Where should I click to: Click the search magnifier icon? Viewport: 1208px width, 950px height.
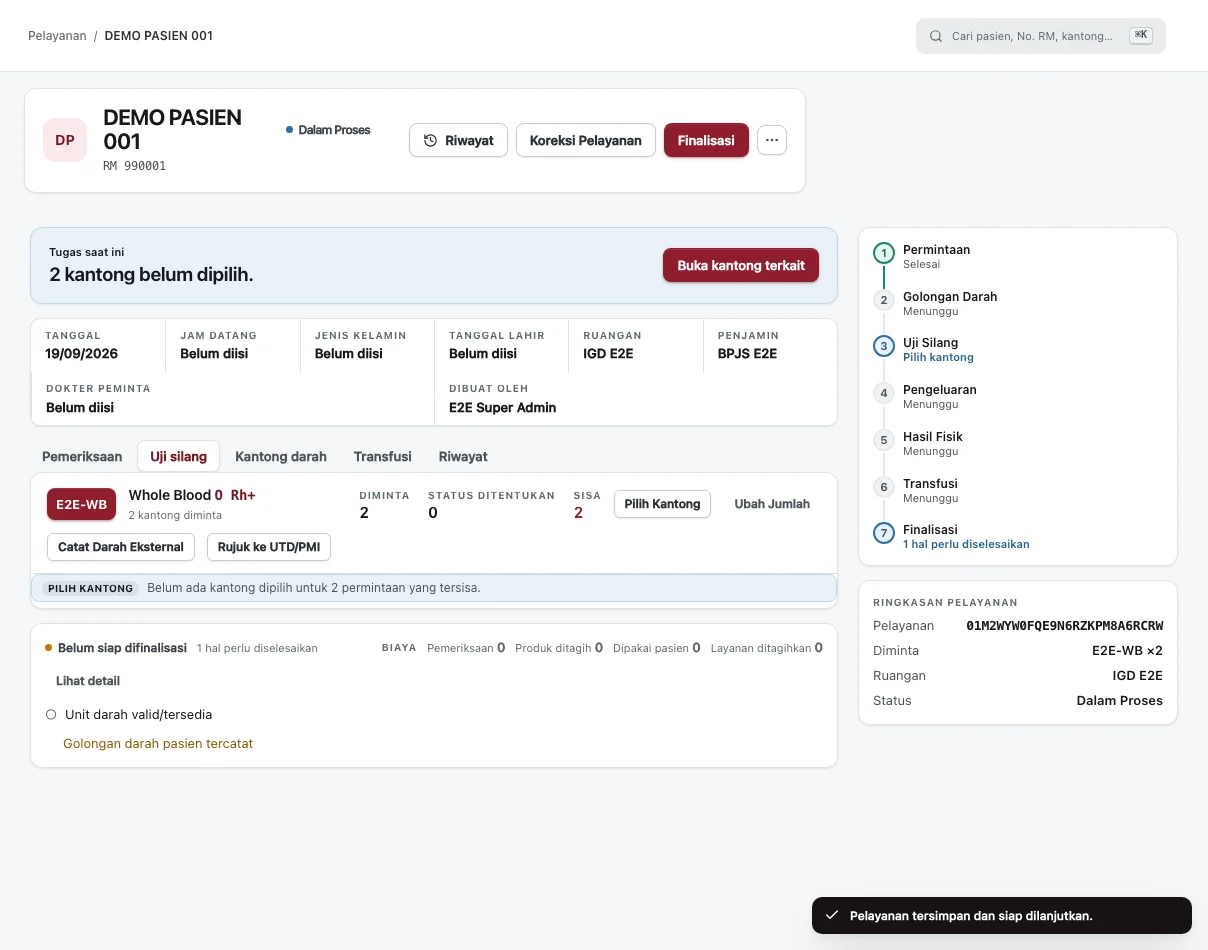pos(936,36)
